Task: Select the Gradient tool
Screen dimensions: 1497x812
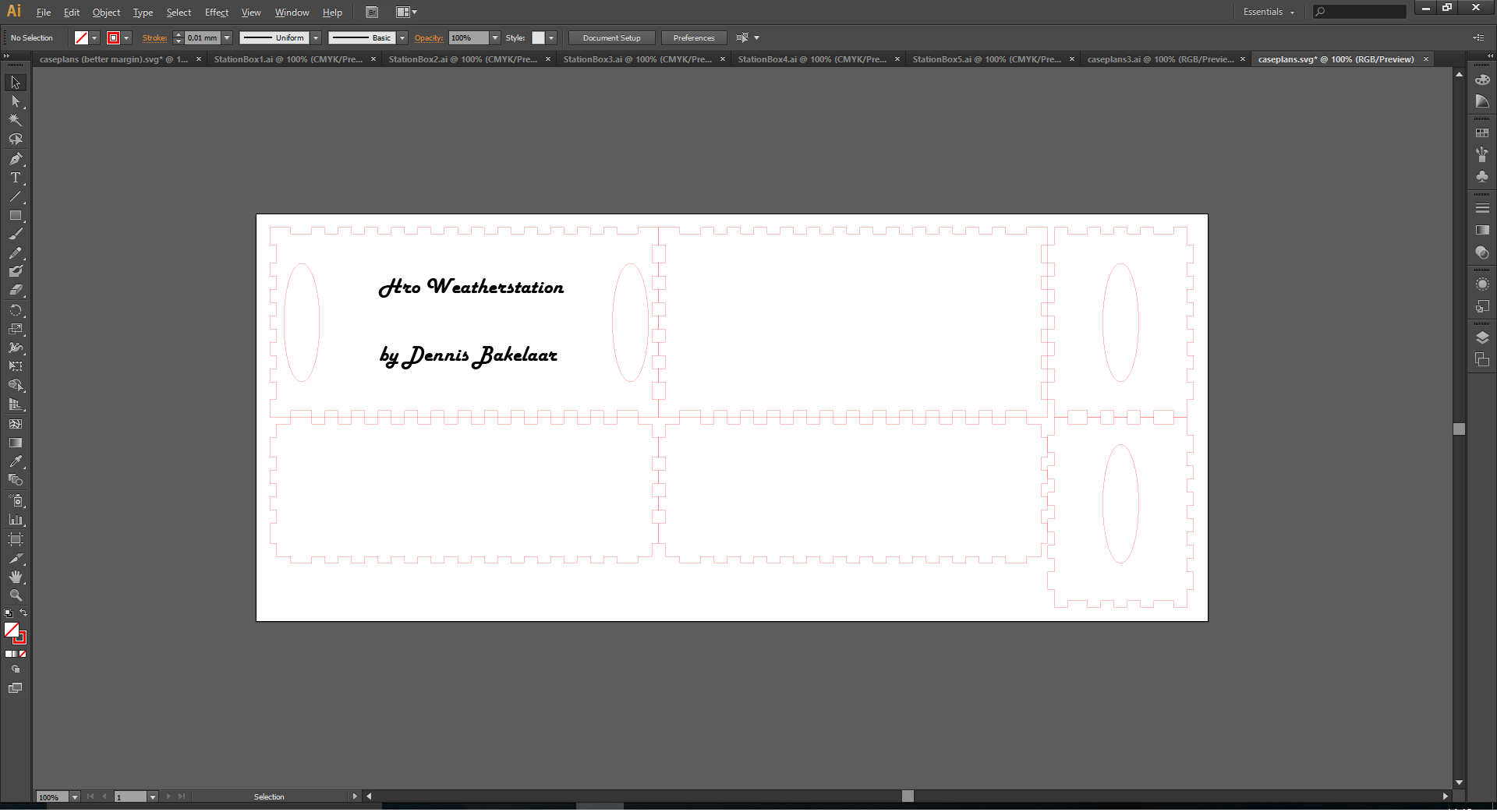Action: pos(16,443)
